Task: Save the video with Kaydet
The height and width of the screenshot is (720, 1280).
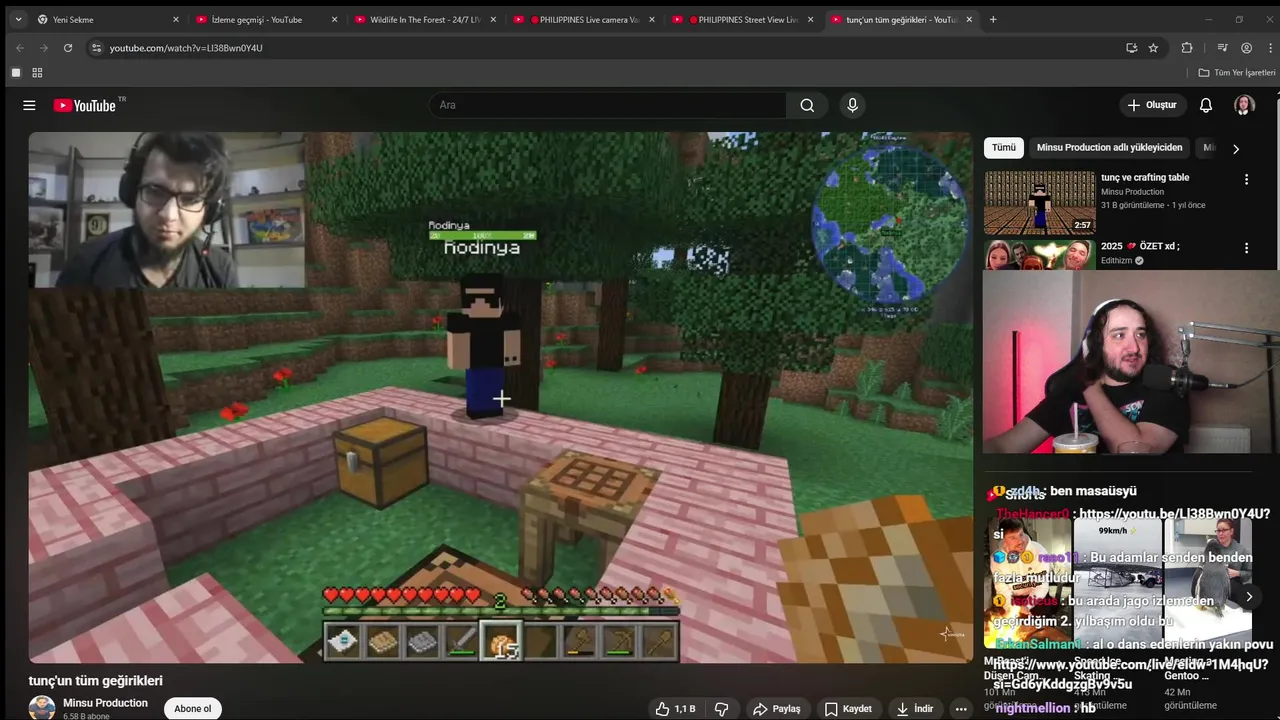Action: click(x=848, y=709)
